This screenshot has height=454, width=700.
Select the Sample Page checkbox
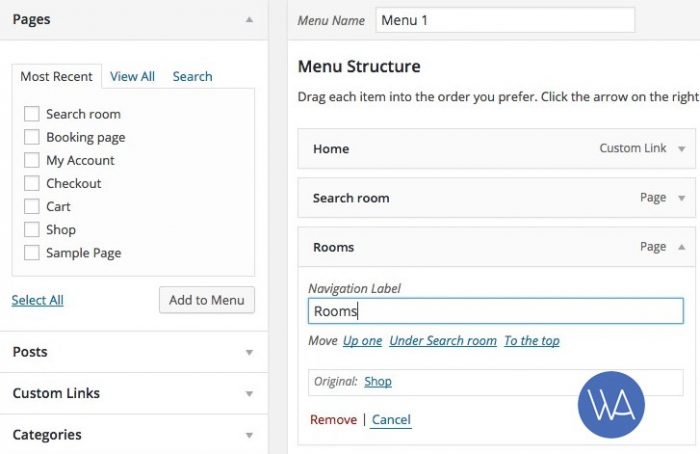pyautogui.click(x=32, y=253)
